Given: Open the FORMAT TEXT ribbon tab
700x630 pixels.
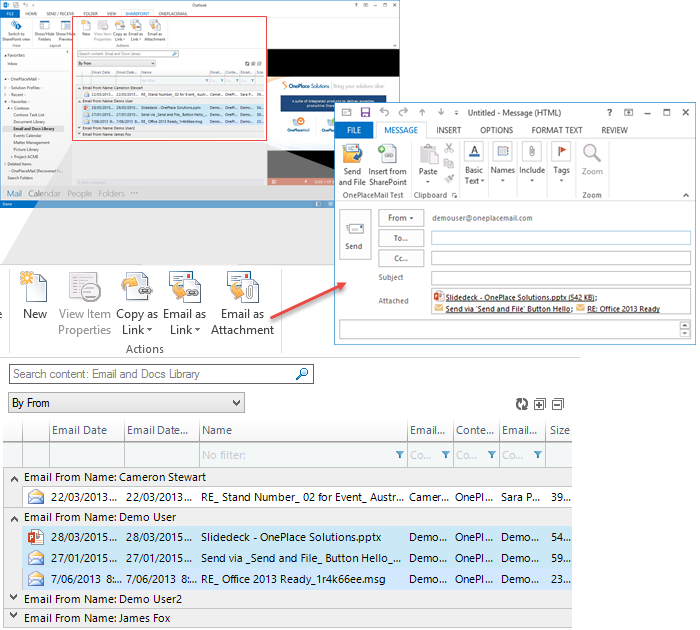Looking at the screenshot, I should tap(557, 130).
